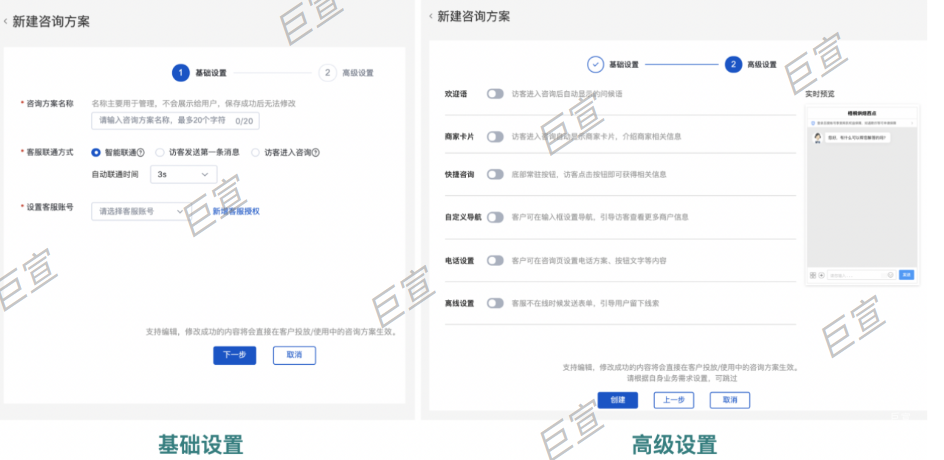The height and width of the screenshot is (460, 944).
Task: Click 客服联通方式 label
Action: 49,152
